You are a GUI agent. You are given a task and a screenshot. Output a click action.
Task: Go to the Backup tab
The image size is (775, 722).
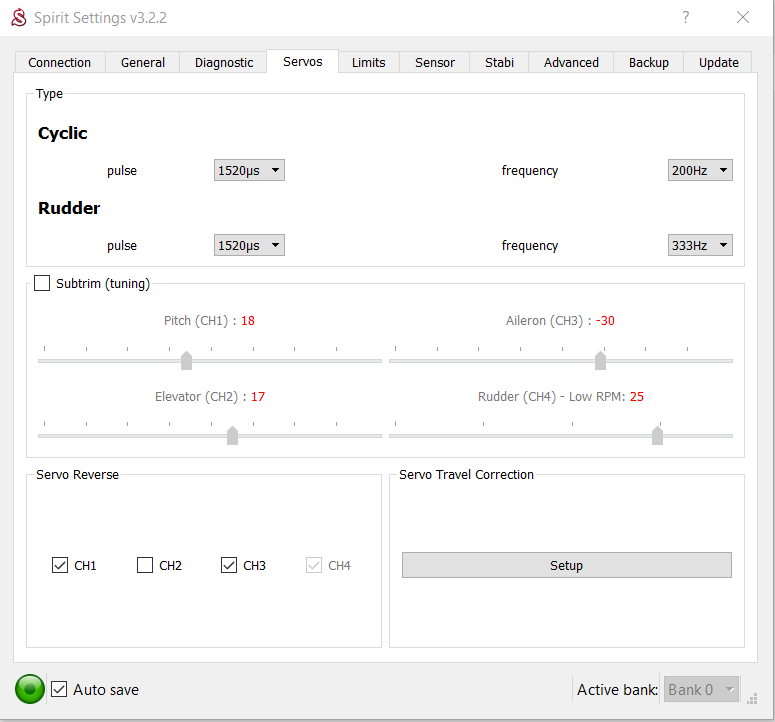point(648,62)
